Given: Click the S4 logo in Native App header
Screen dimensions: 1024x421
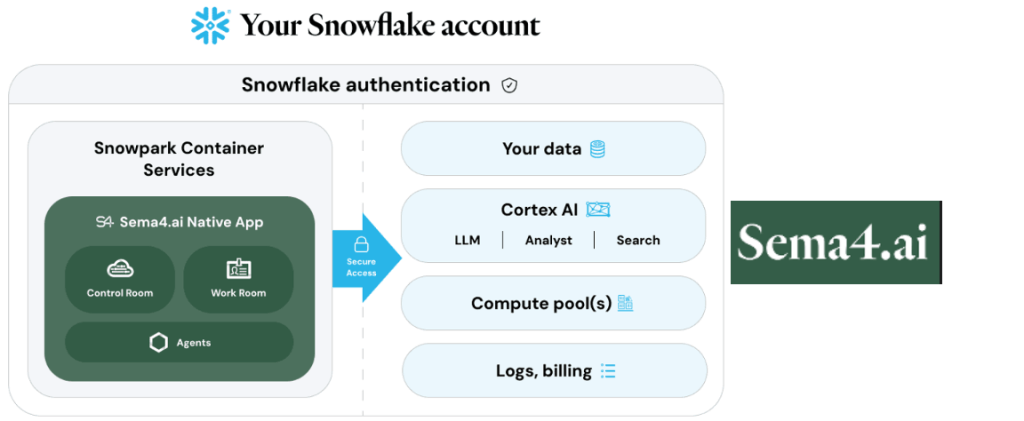Looking at the screenshot, I should 104,222.
